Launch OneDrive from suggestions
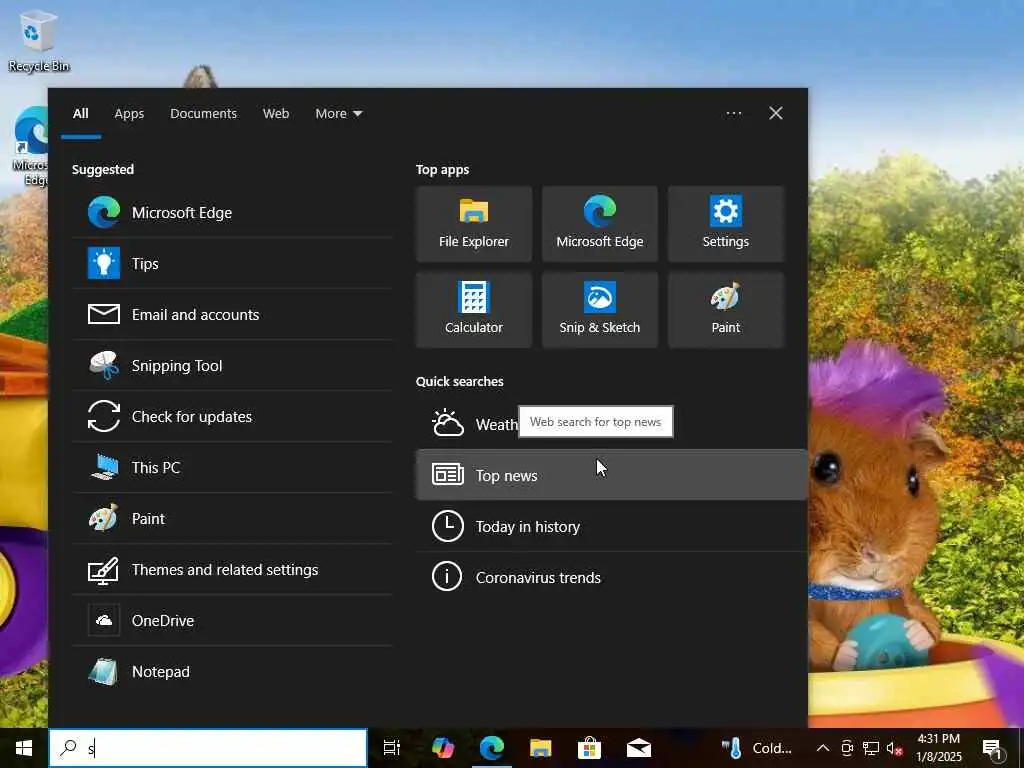1024x768 pixels. (x=232, y=620)
